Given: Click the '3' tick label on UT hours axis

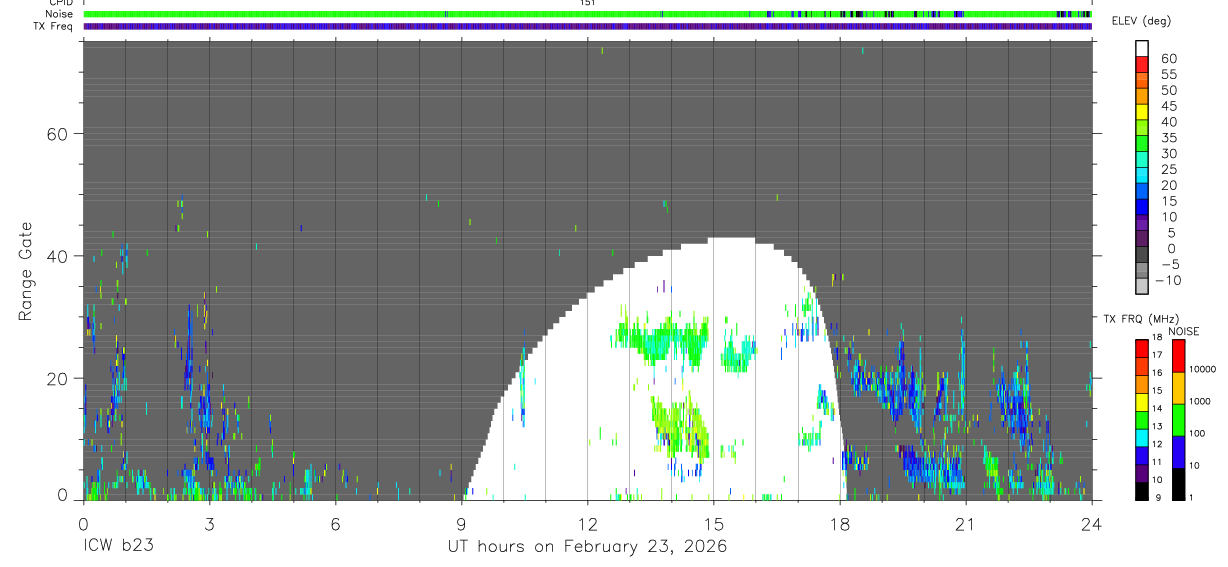Looking at the screenshot, I should point(209,524).
